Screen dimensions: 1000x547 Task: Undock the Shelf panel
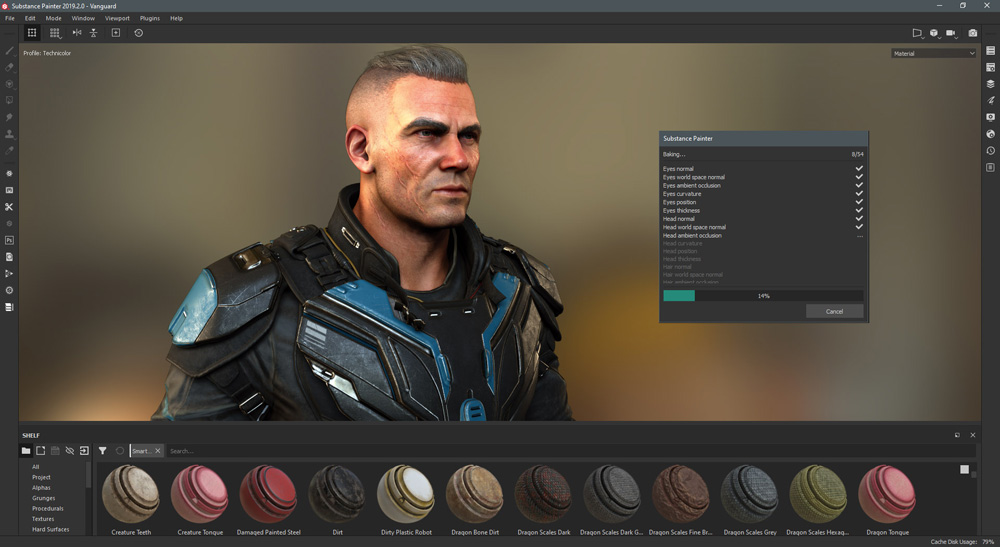pyautogui.click(x=957, y=435)
